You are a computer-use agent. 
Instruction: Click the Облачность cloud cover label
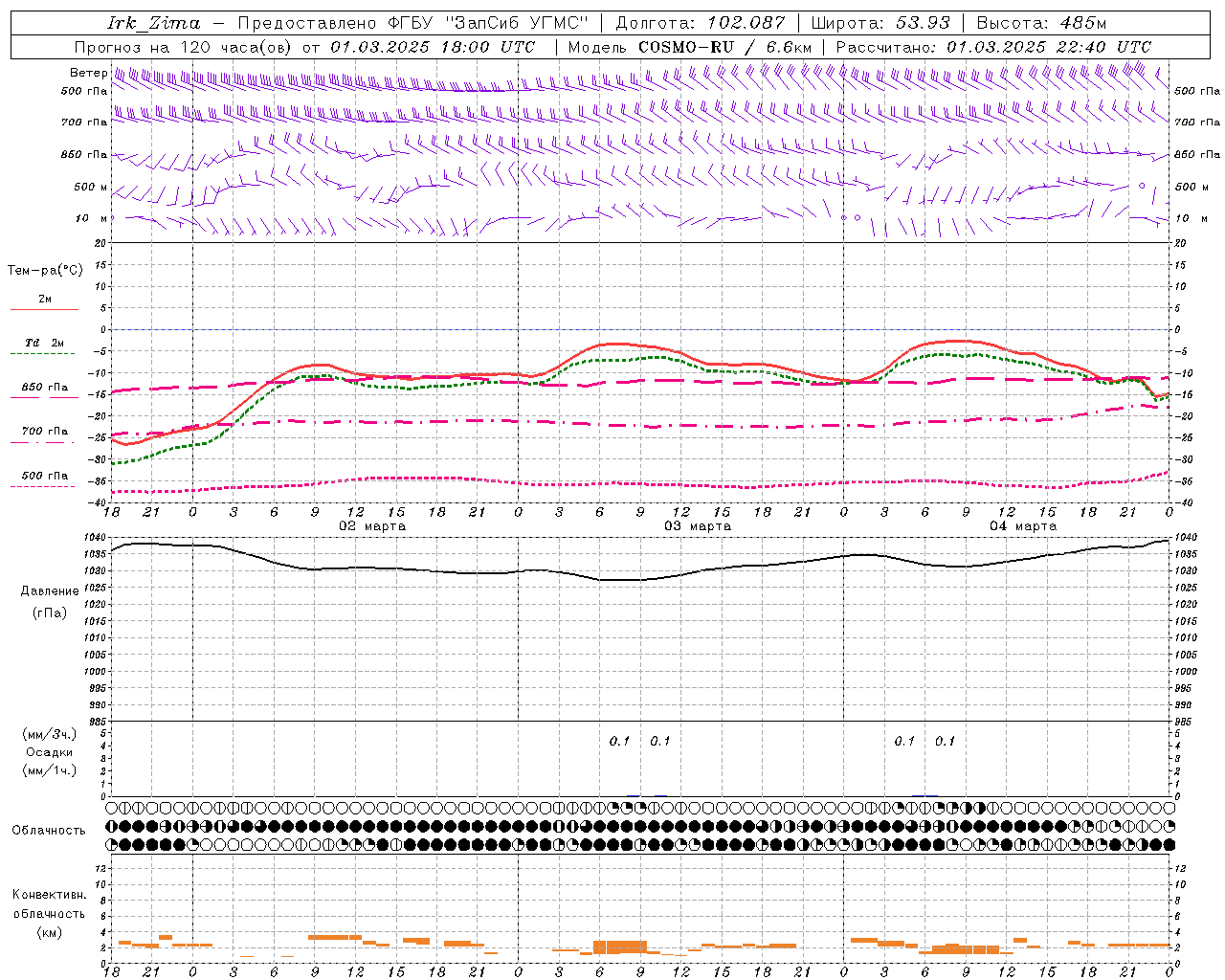coord(49,830)
